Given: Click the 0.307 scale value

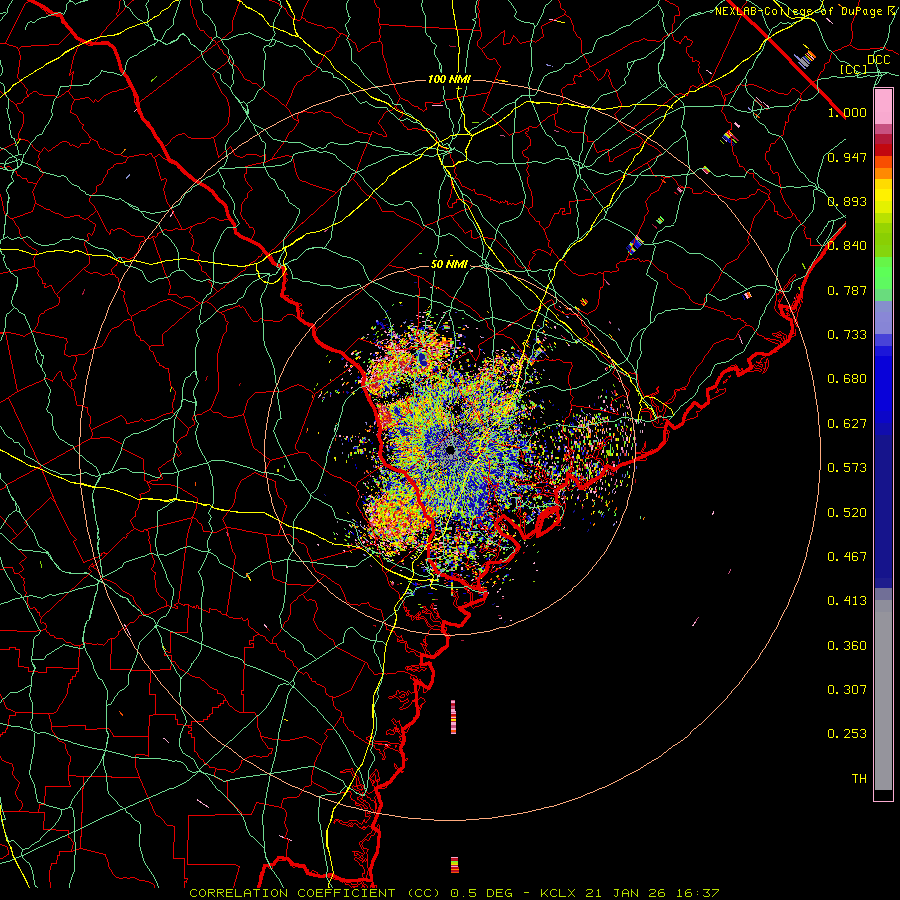Looking at the screenshot, I should click(x=847, y=690).
